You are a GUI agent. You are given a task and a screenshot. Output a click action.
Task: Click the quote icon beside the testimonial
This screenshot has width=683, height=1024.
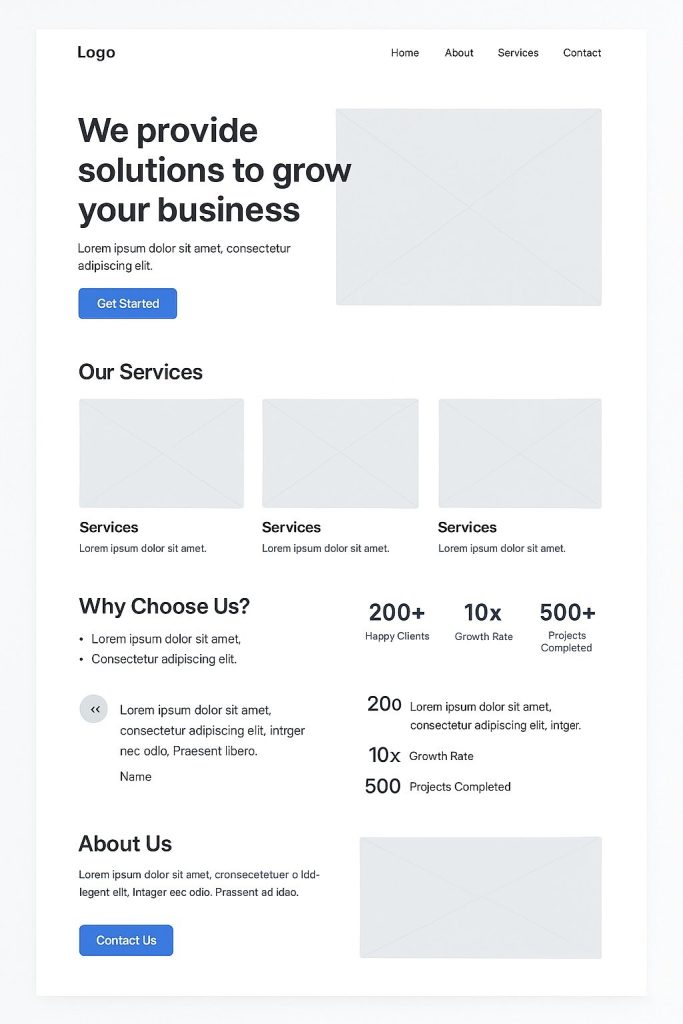[94, 709]
